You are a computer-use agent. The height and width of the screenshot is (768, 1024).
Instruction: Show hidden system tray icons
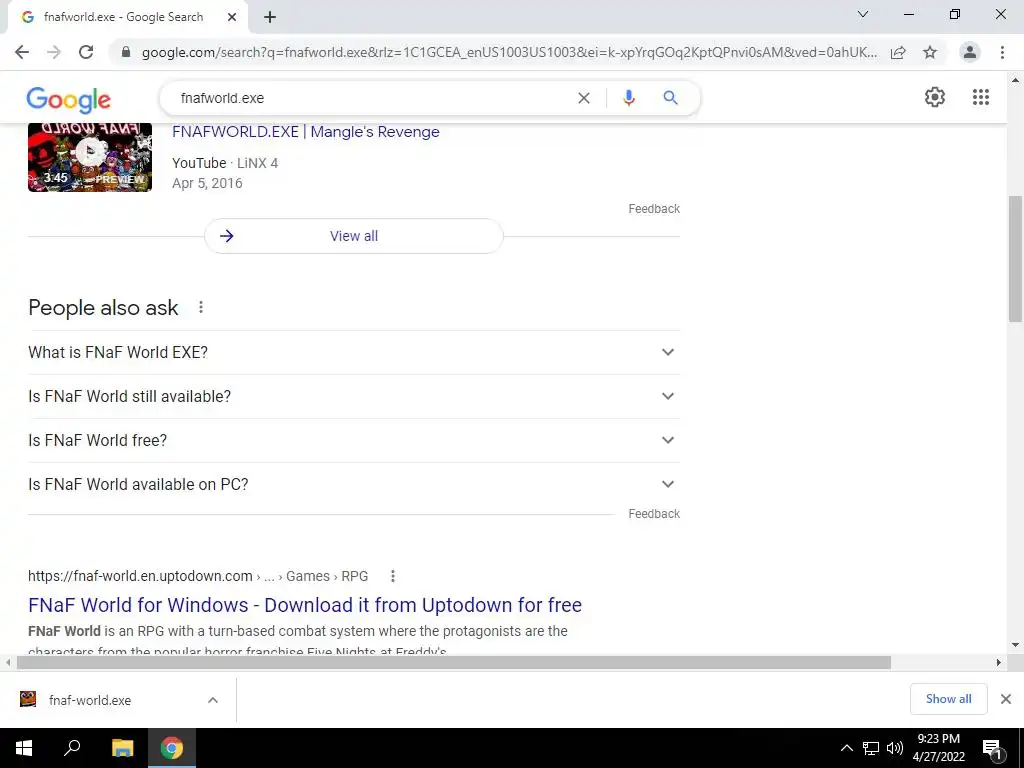click(x=846, y=748)
